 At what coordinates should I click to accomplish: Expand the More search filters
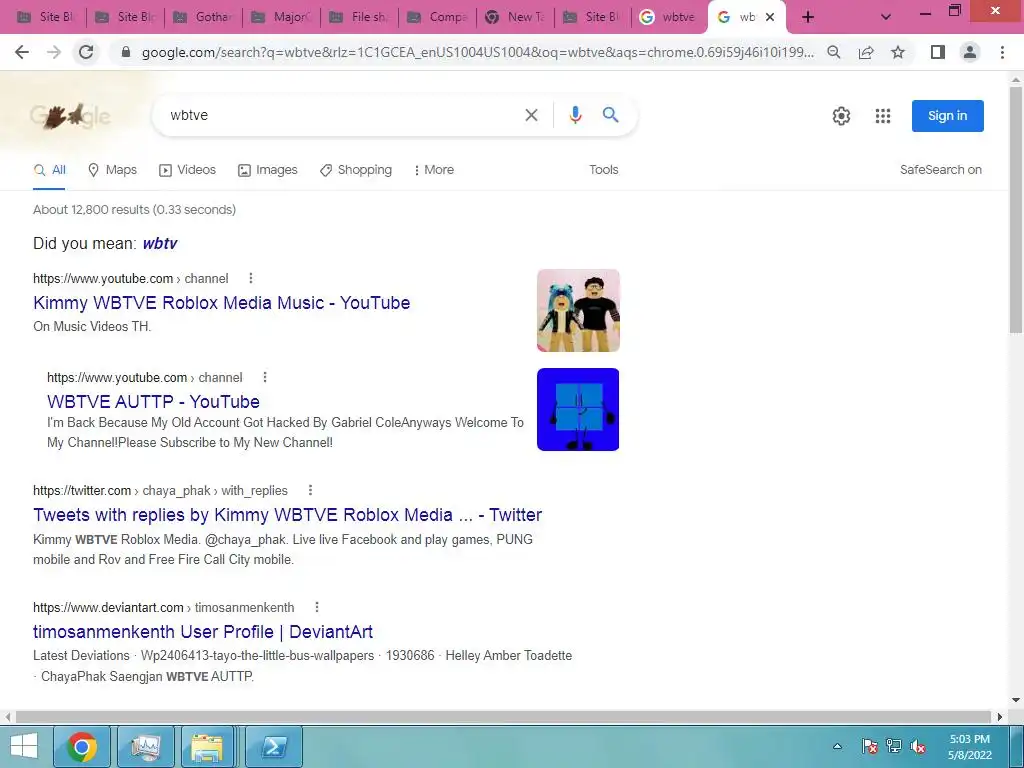point(434,170)
